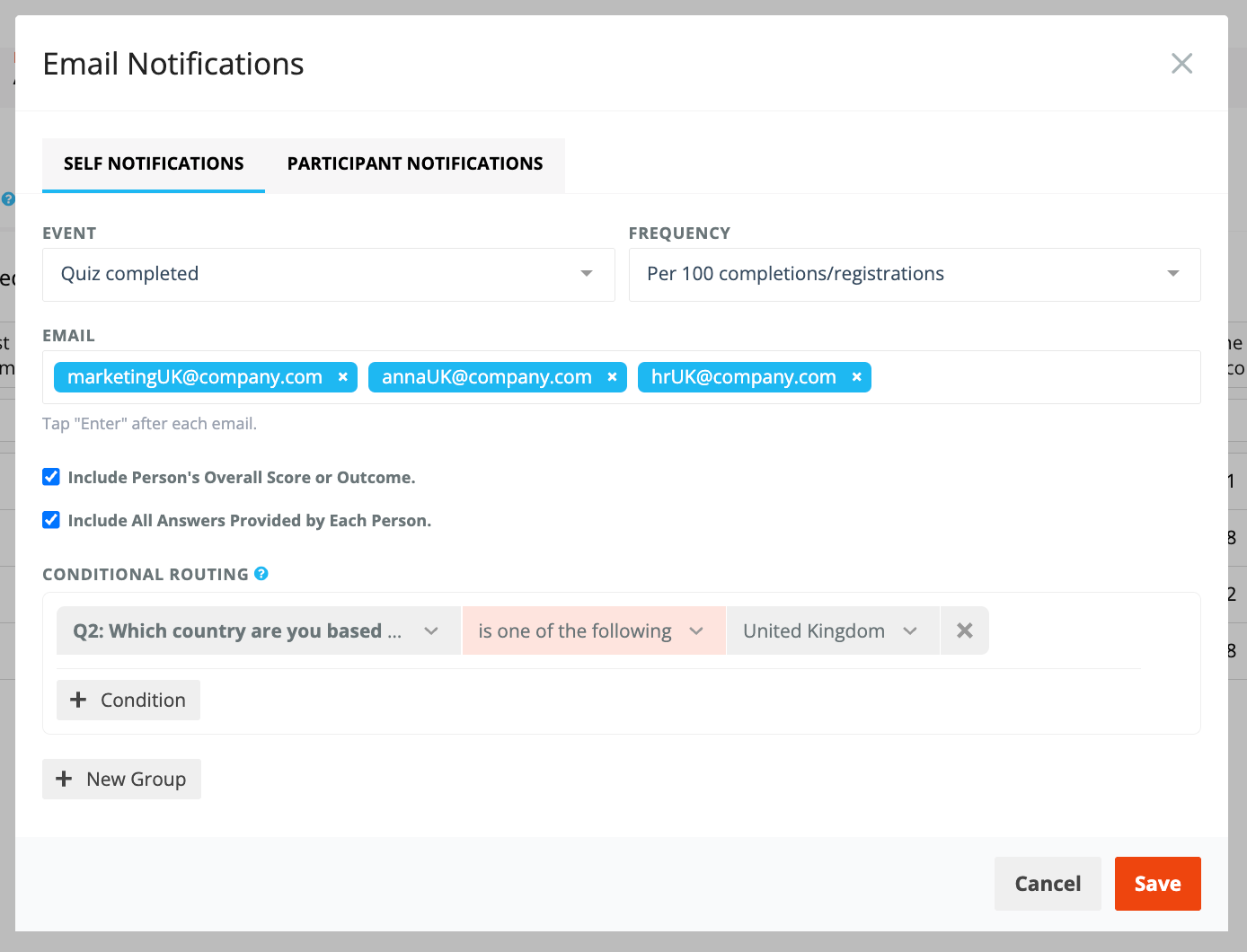Open the United Kingdom value dropdown

point(833,630)
